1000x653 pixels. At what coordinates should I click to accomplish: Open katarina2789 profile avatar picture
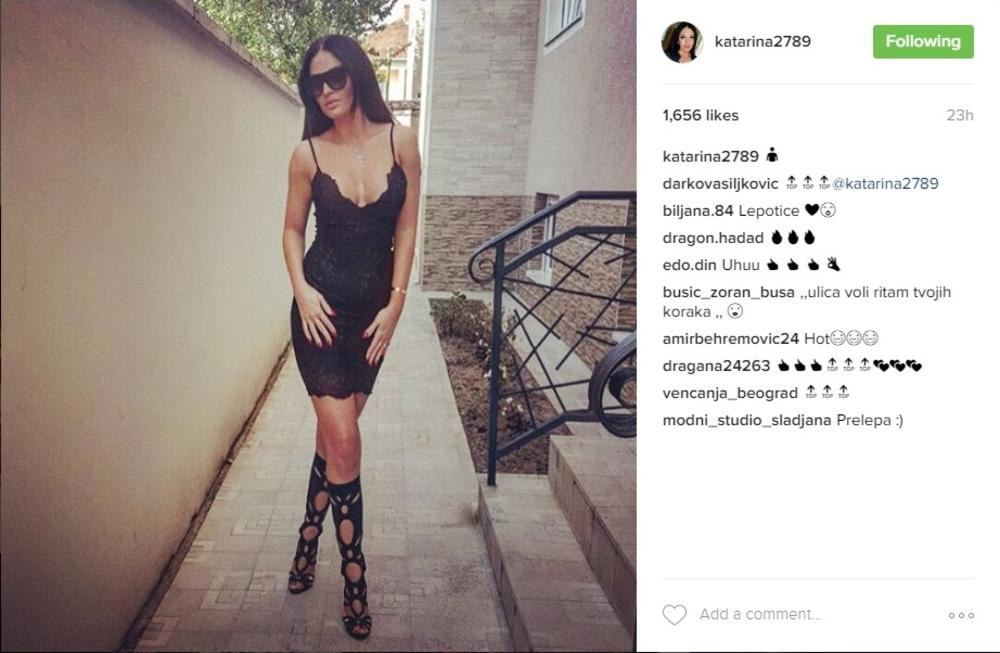tap(682, 42)
